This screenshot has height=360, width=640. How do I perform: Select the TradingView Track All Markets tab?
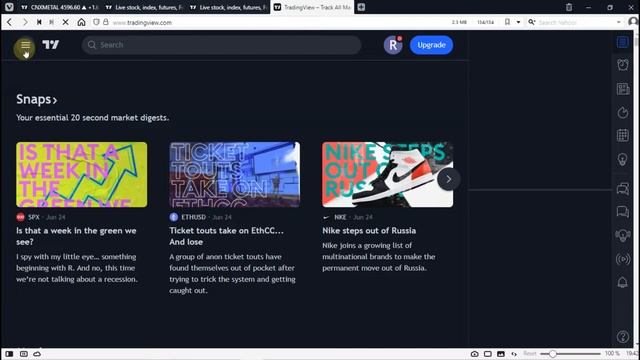(x=313, y=7)
